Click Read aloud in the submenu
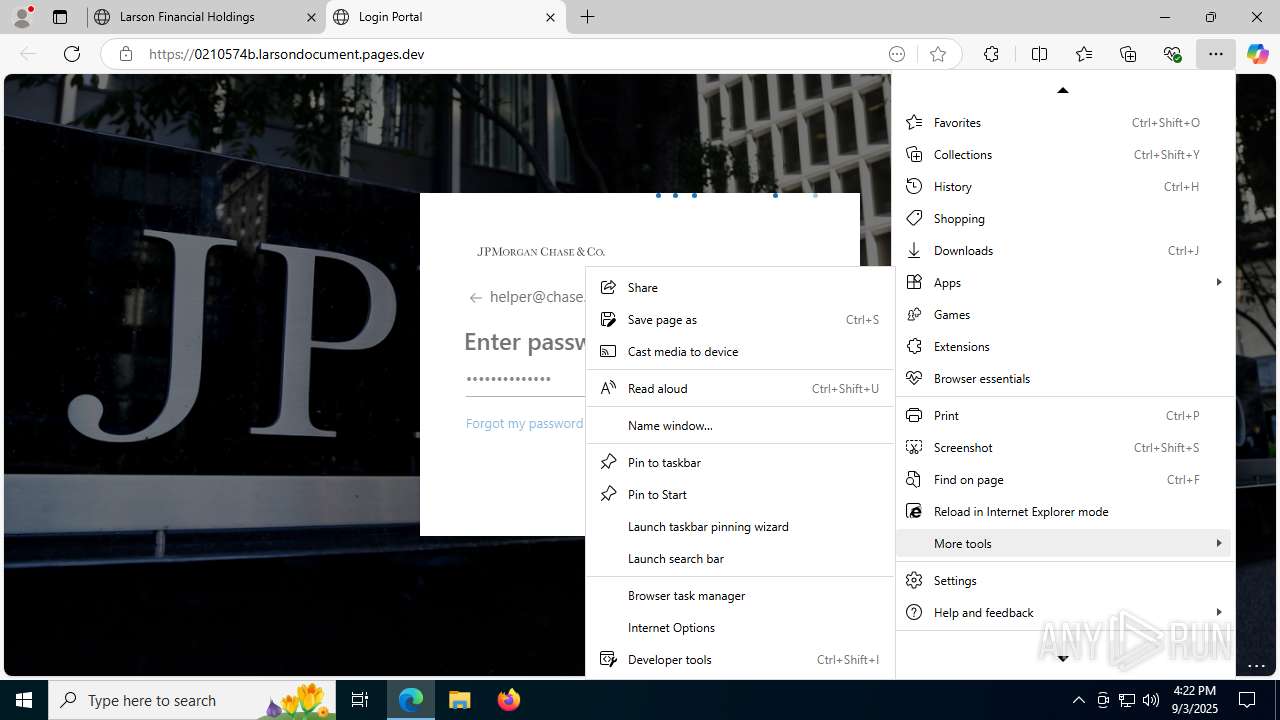The width and height of the screenshot is (1280, 720). point(739,388)
